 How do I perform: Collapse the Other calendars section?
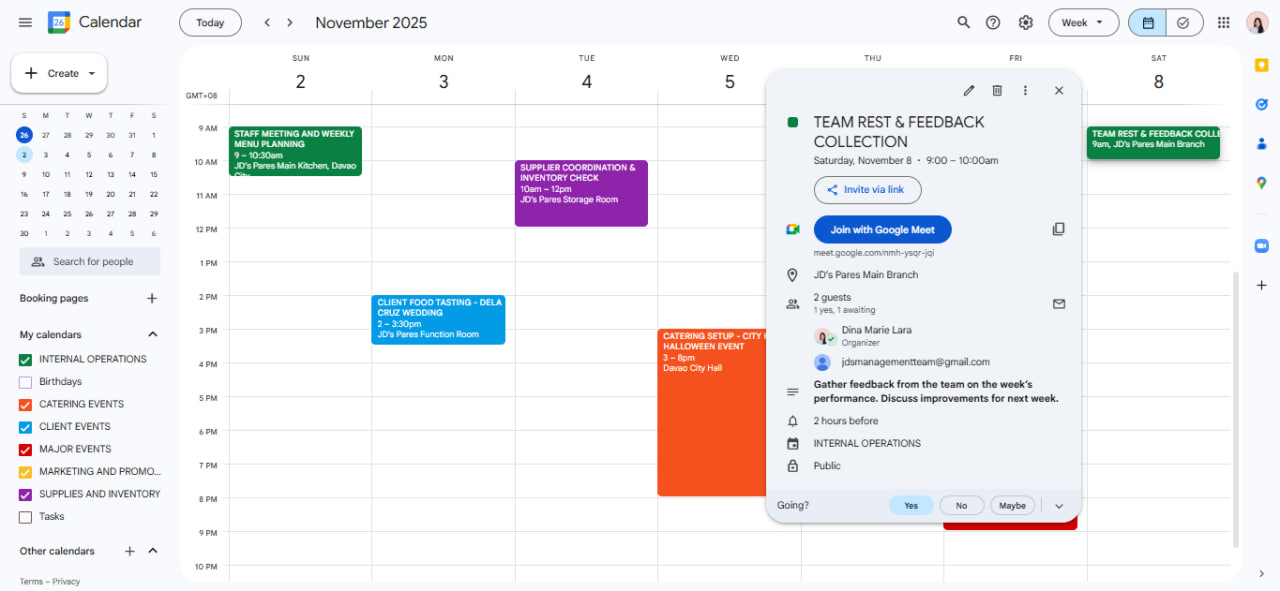(153, 551)
